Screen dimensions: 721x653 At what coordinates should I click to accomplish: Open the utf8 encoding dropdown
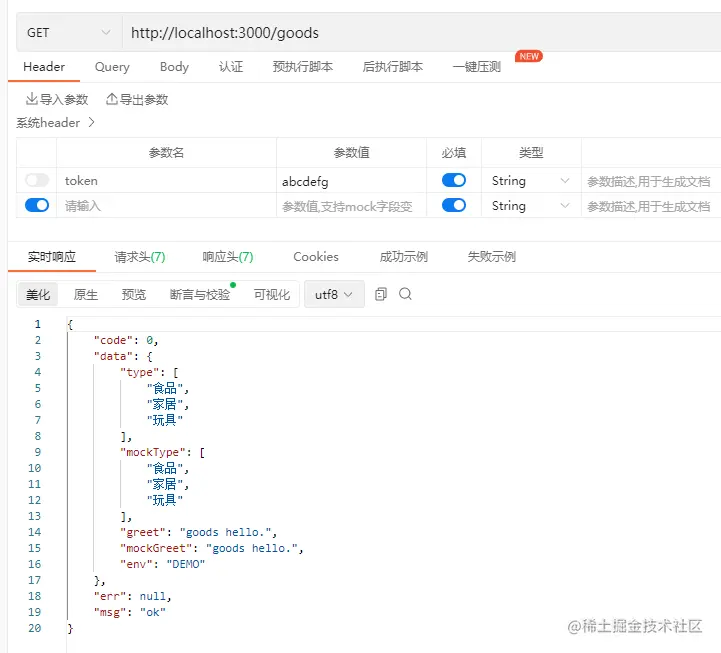[x=334, y=294]
